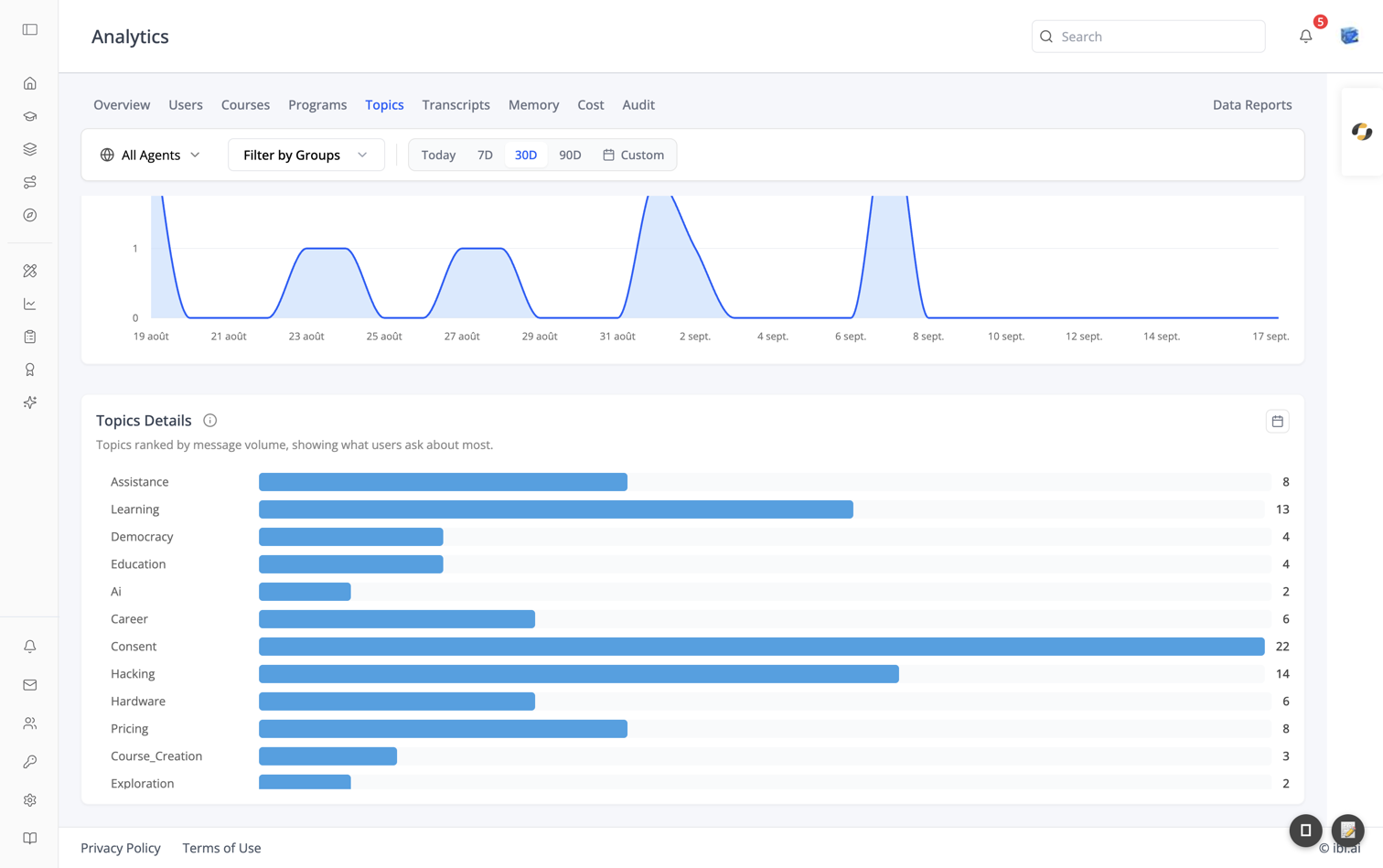Toggle the sidebar panel icon

30,30
